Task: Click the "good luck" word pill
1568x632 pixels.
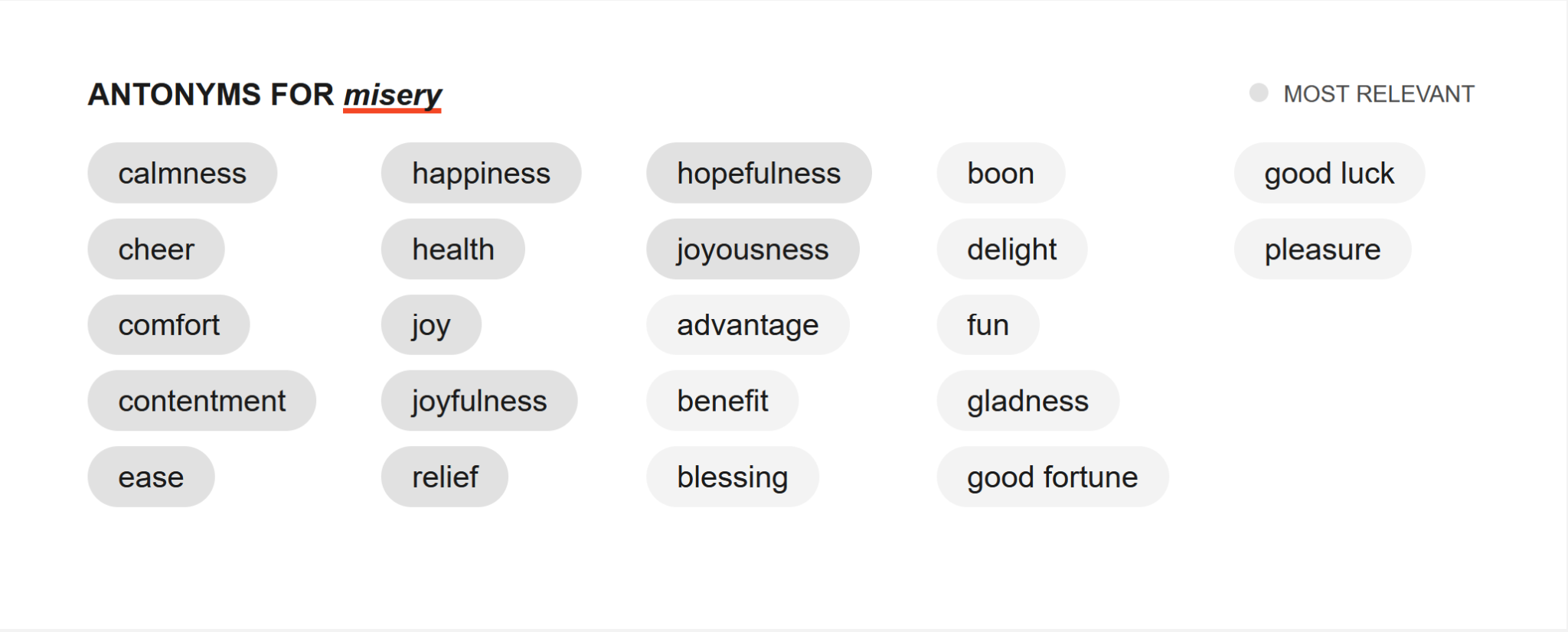Action: [1329, 173]
